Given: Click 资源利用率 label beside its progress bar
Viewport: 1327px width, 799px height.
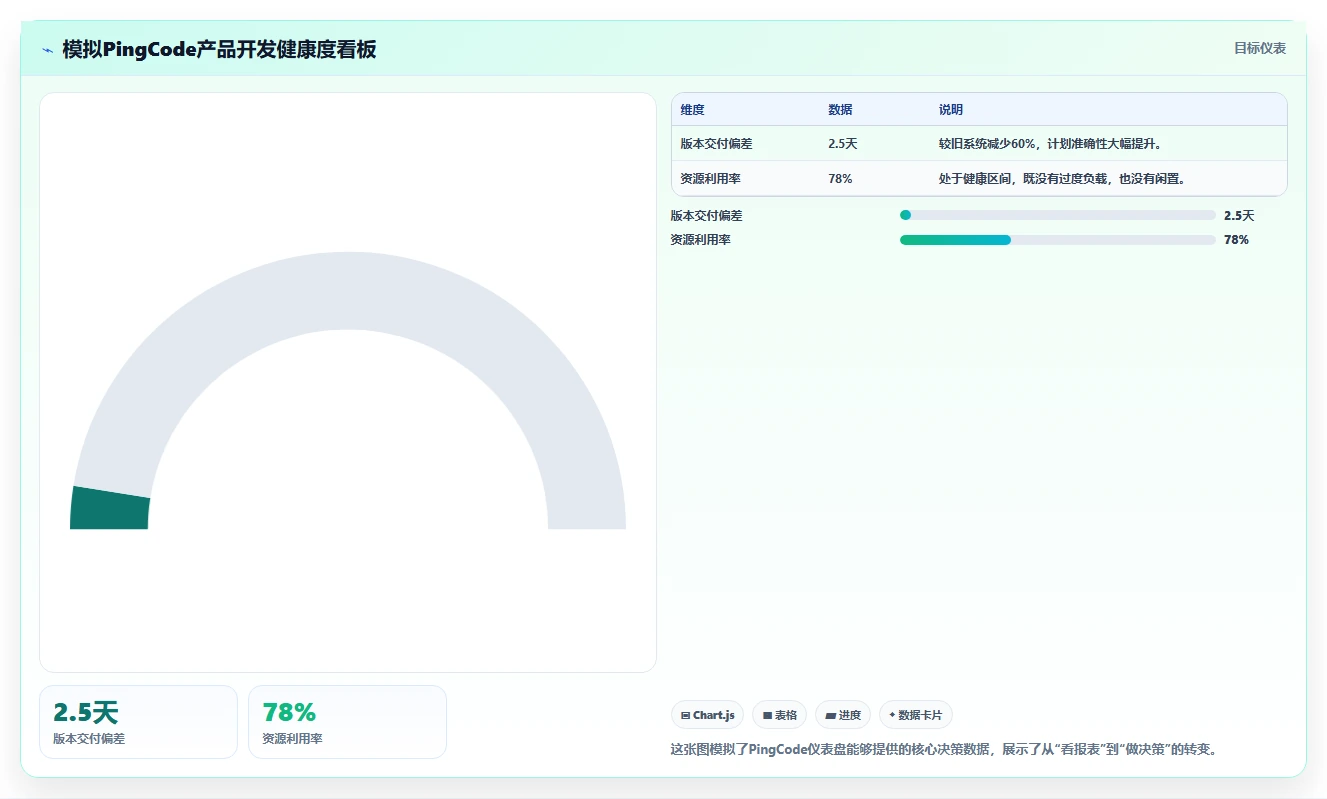Looking at the screenshot, I should [x=700, y=240].
